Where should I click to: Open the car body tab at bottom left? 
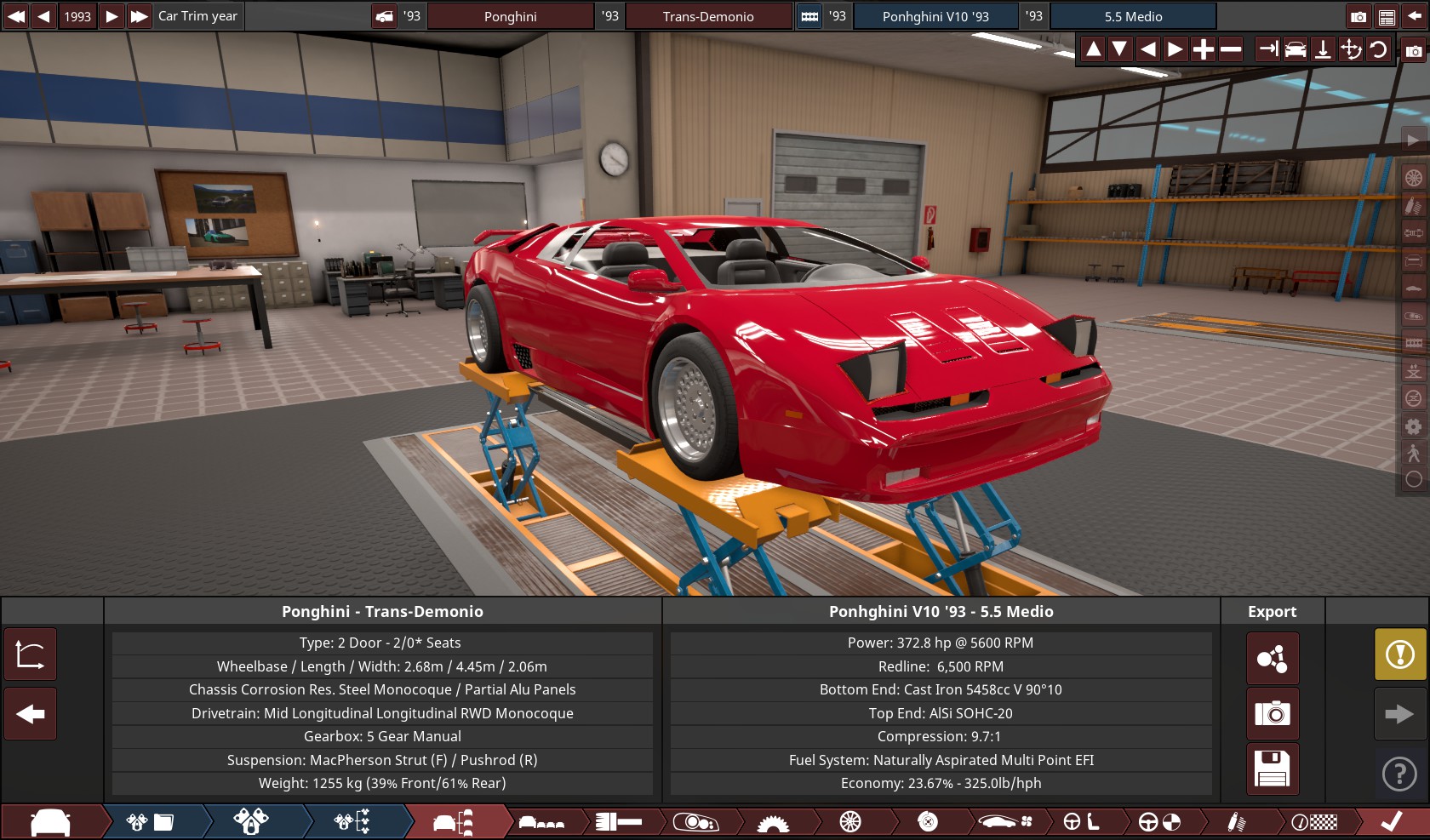[x=51, y=822]
